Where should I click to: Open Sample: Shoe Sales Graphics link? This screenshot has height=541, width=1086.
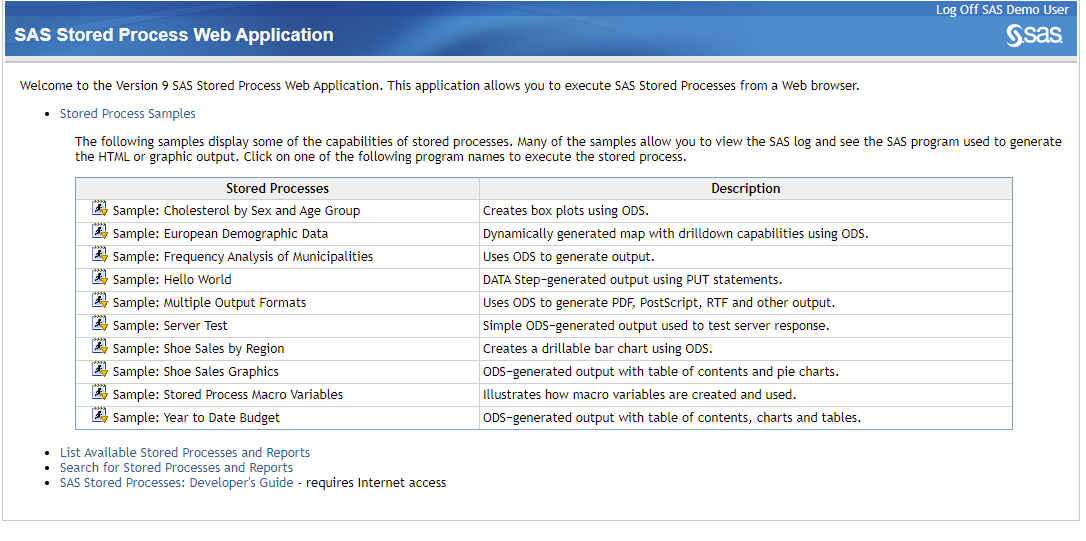pyautogui.click(x=195, y=372)
